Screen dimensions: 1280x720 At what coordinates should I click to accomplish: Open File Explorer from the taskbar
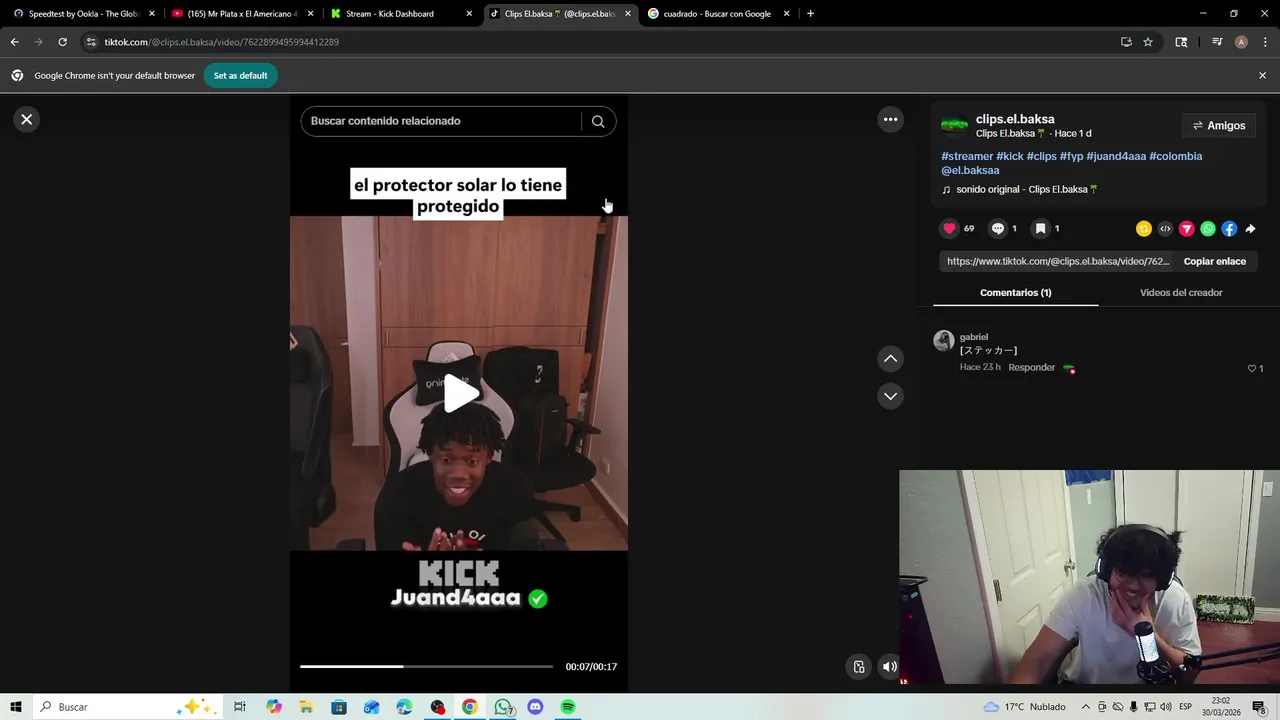[x=306, y=707]
